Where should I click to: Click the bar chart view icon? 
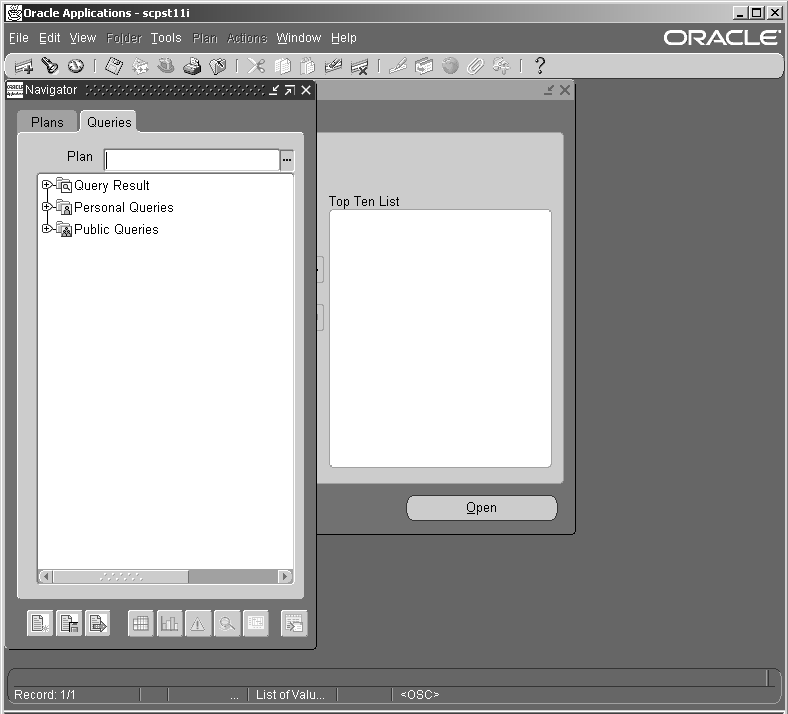169,624
